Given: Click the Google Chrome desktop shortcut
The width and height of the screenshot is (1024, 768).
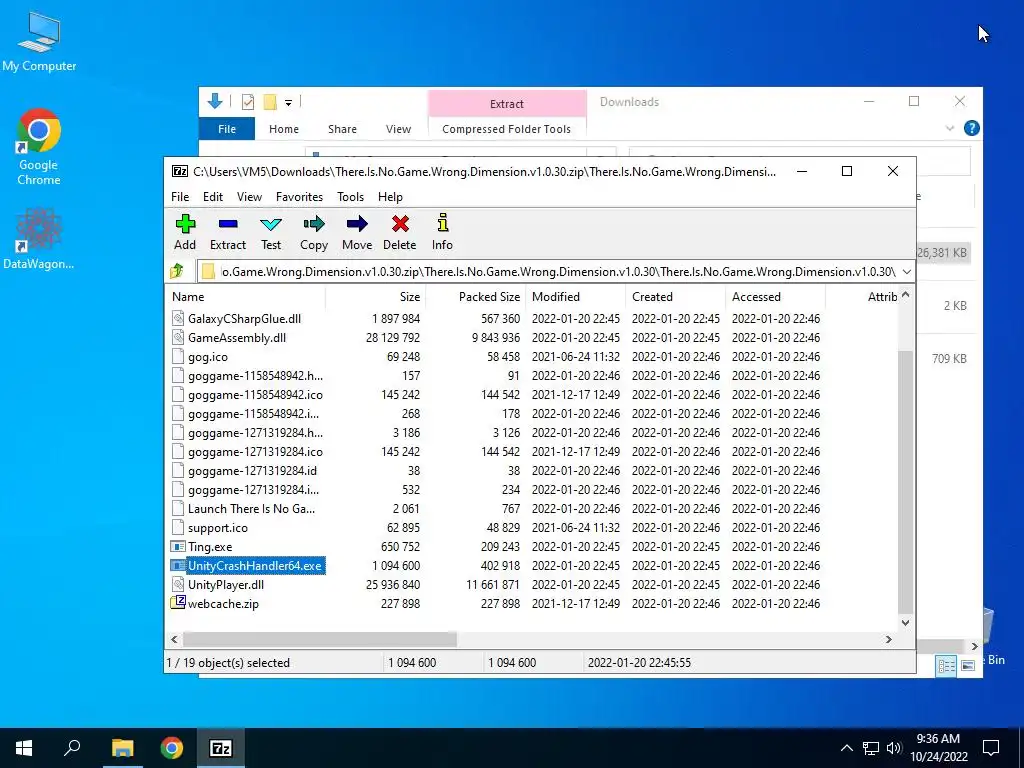Looking at the screenshot, I should pos(39,148).
